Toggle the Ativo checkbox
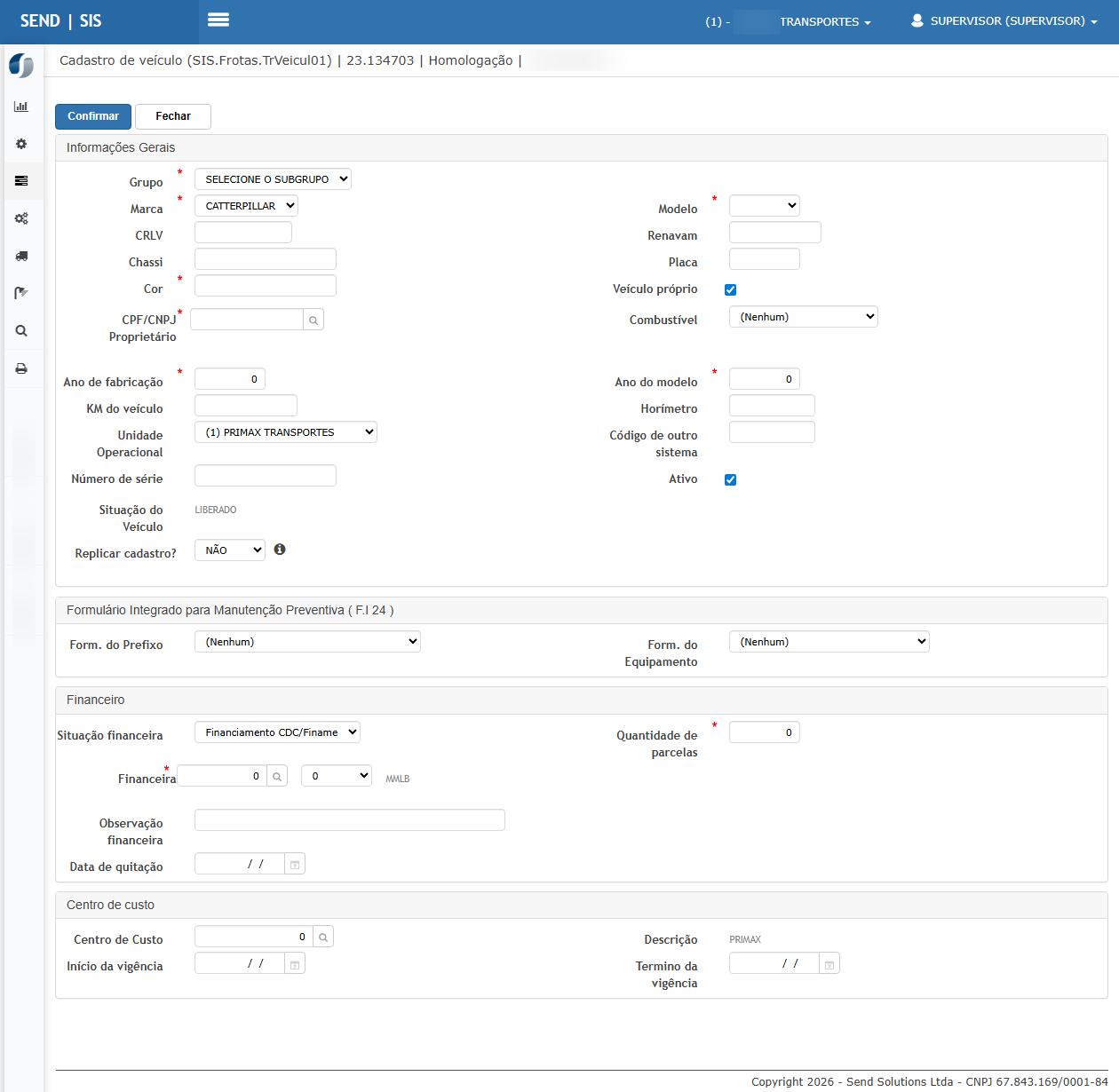 (730, 479)
